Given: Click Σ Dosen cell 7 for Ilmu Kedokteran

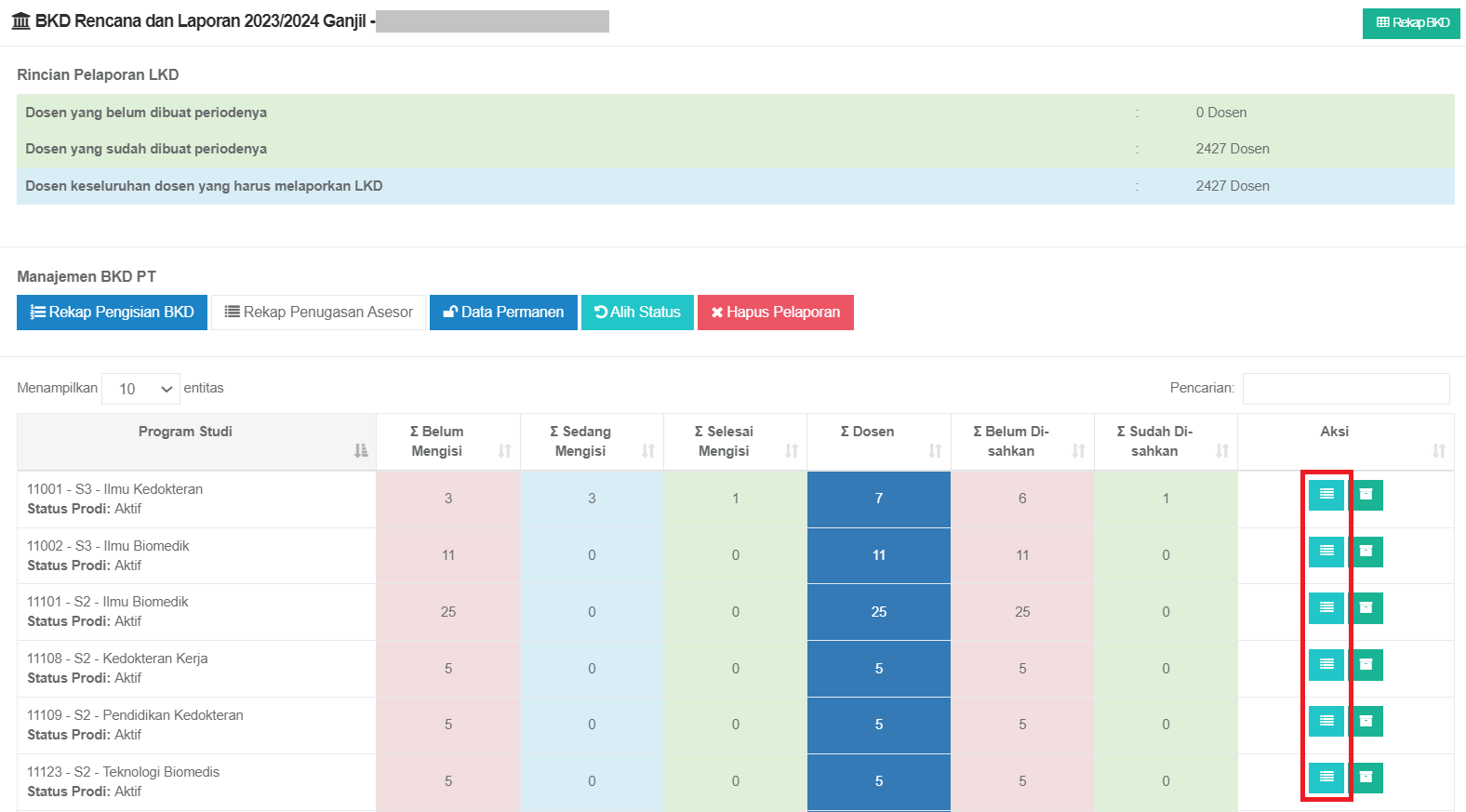Looking at the screenshot, I should tap(879, 499).
